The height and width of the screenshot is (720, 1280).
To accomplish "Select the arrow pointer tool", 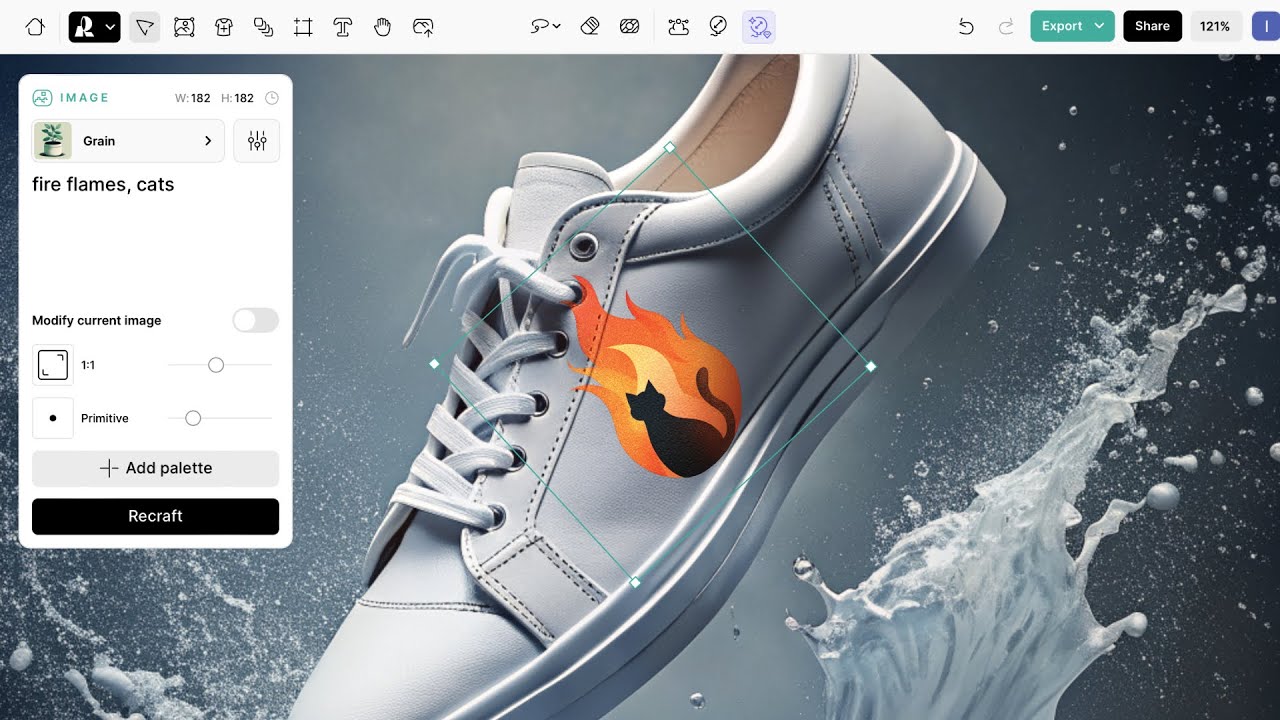I will coord(144,27).
